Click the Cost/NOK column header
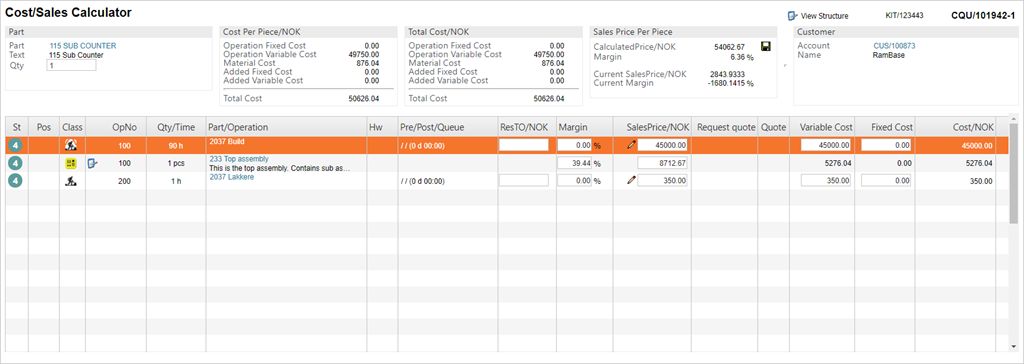Image resolution: width=1024 pixels, height=364 pixels. pos(955,127)
